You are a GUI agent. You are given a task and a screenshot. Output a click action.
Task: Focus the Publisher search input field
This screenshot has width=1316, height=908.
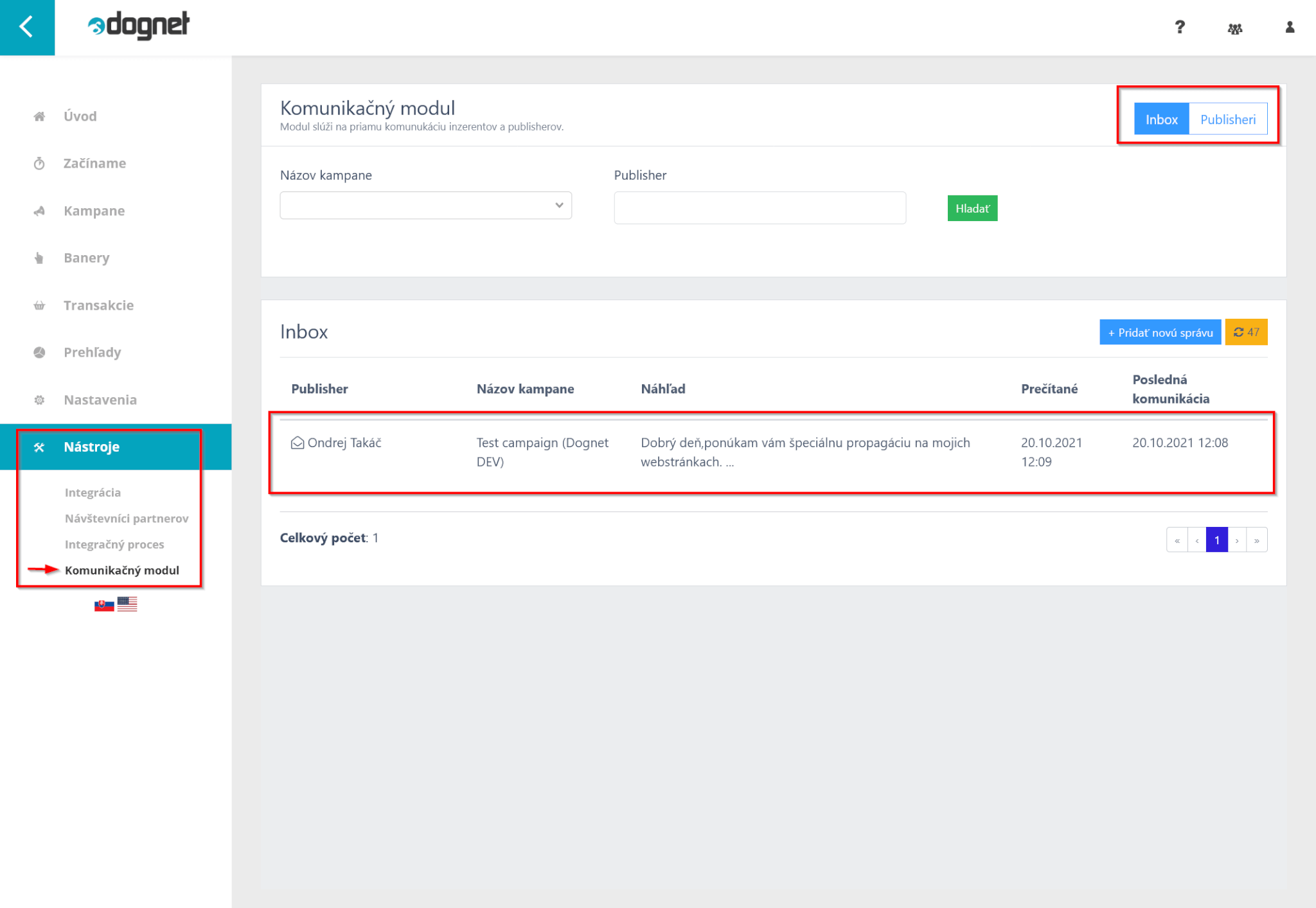point(760,208)
